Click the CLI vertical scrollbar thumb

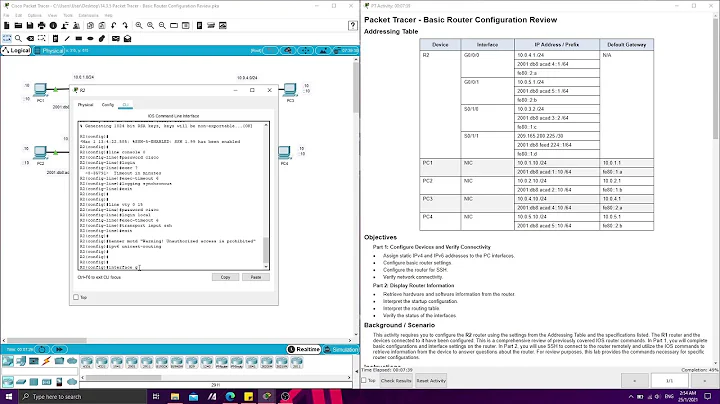(266, 250)
